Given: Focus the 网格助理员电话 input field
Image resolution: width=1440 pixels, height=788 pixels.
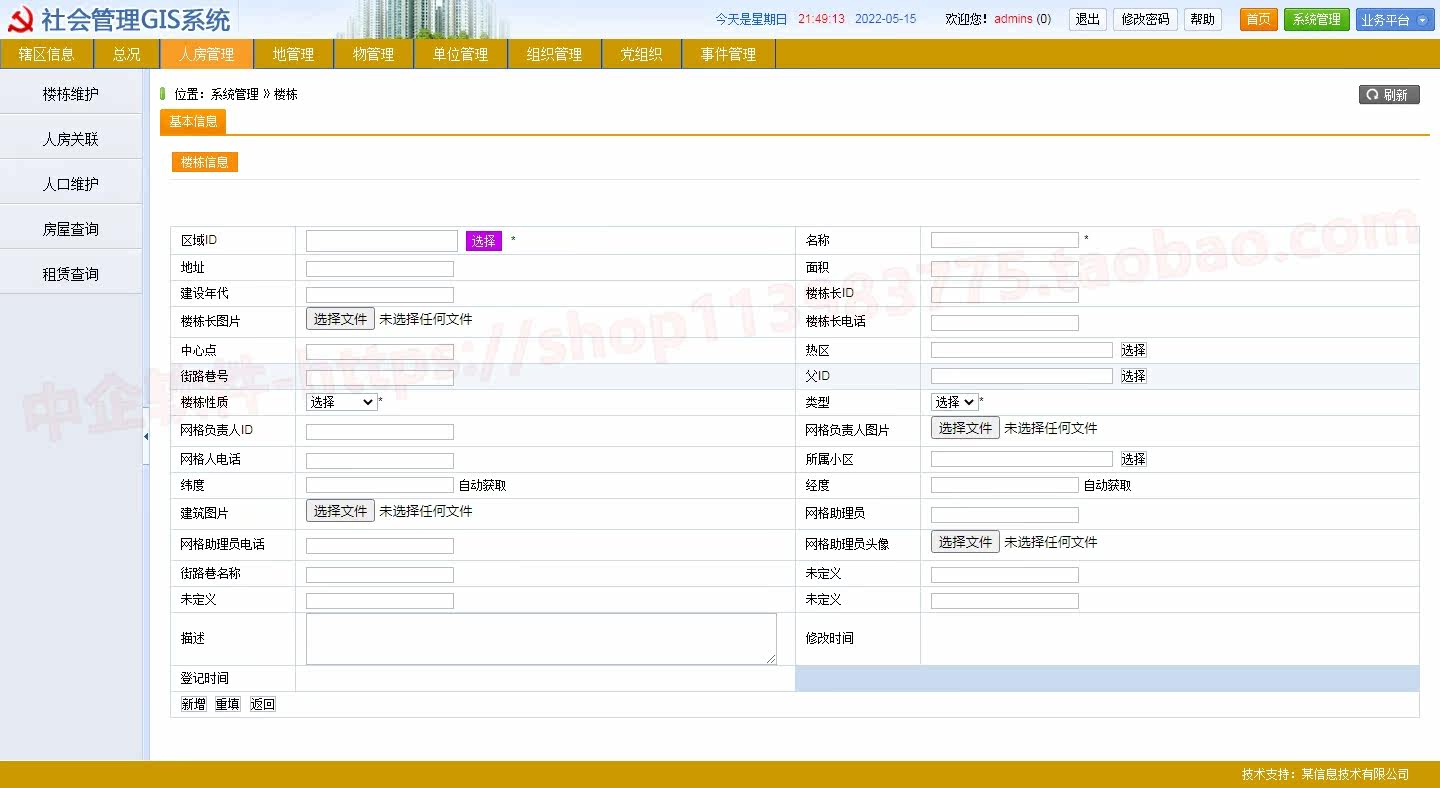Looking at the screenshot, I should (x=380, y=545).
